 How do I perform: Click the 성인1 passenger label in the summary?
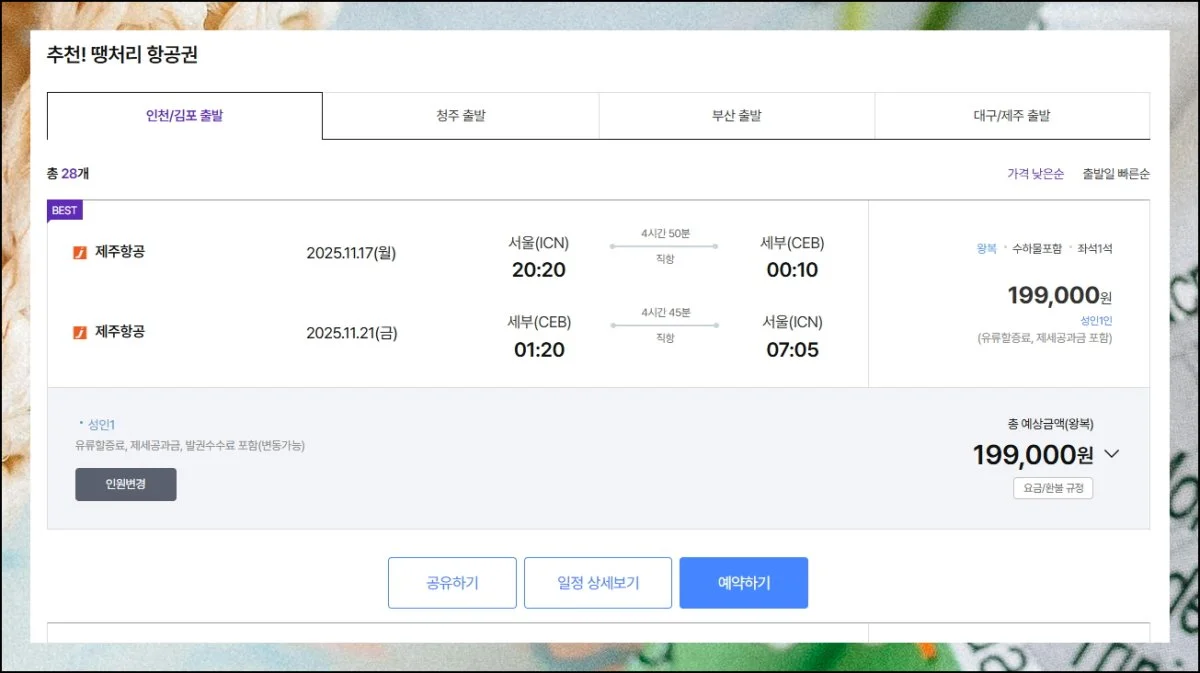(x=101, y=425)
